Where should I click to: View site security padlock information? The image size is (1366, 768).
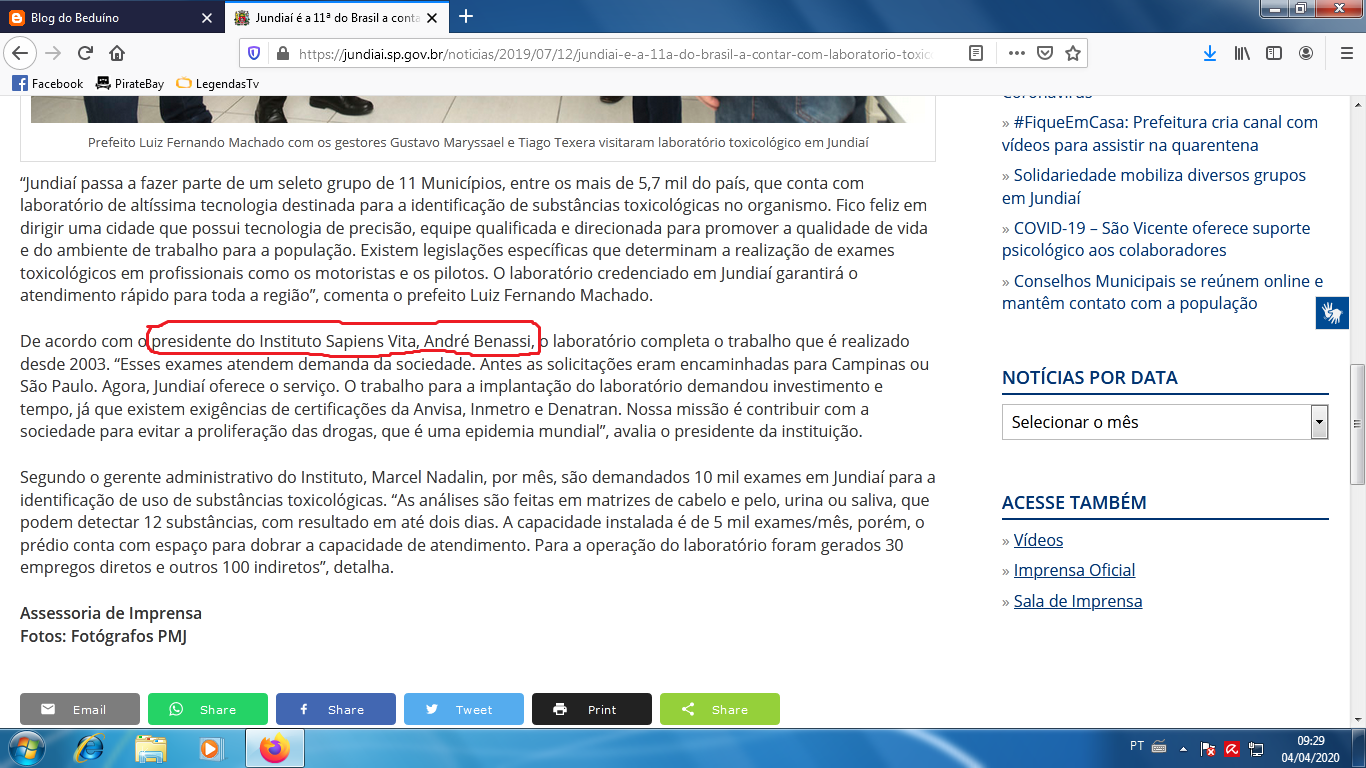click(x=281, y=53)
